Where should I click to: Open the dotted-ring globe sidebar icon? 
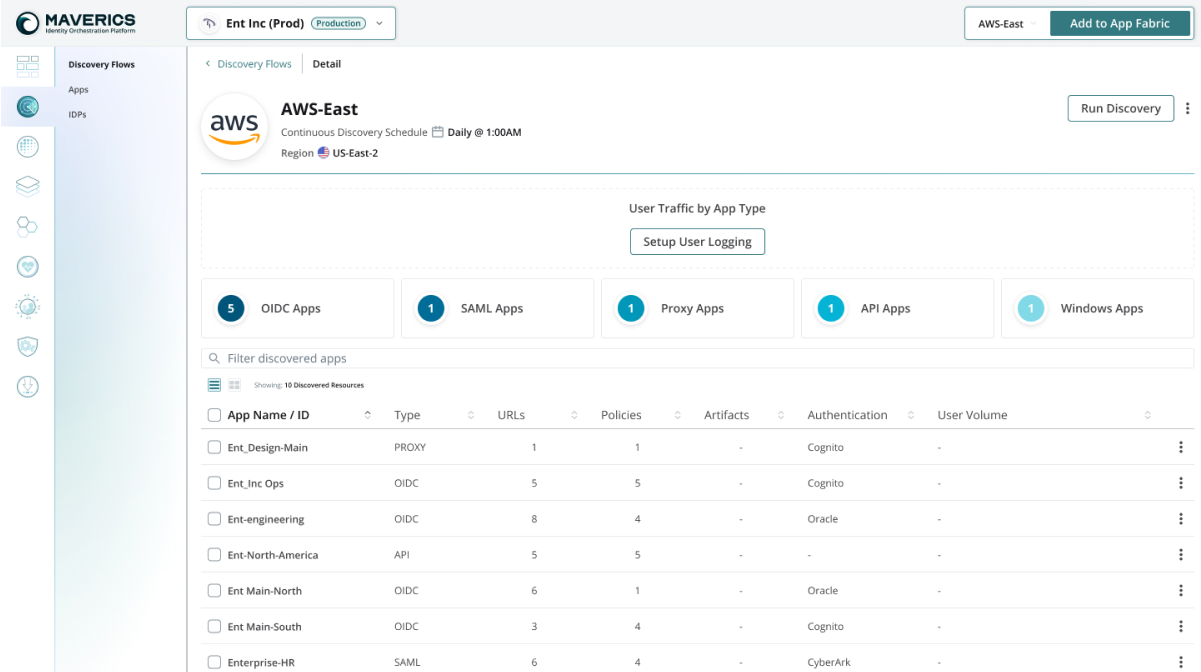click(27, 306)
